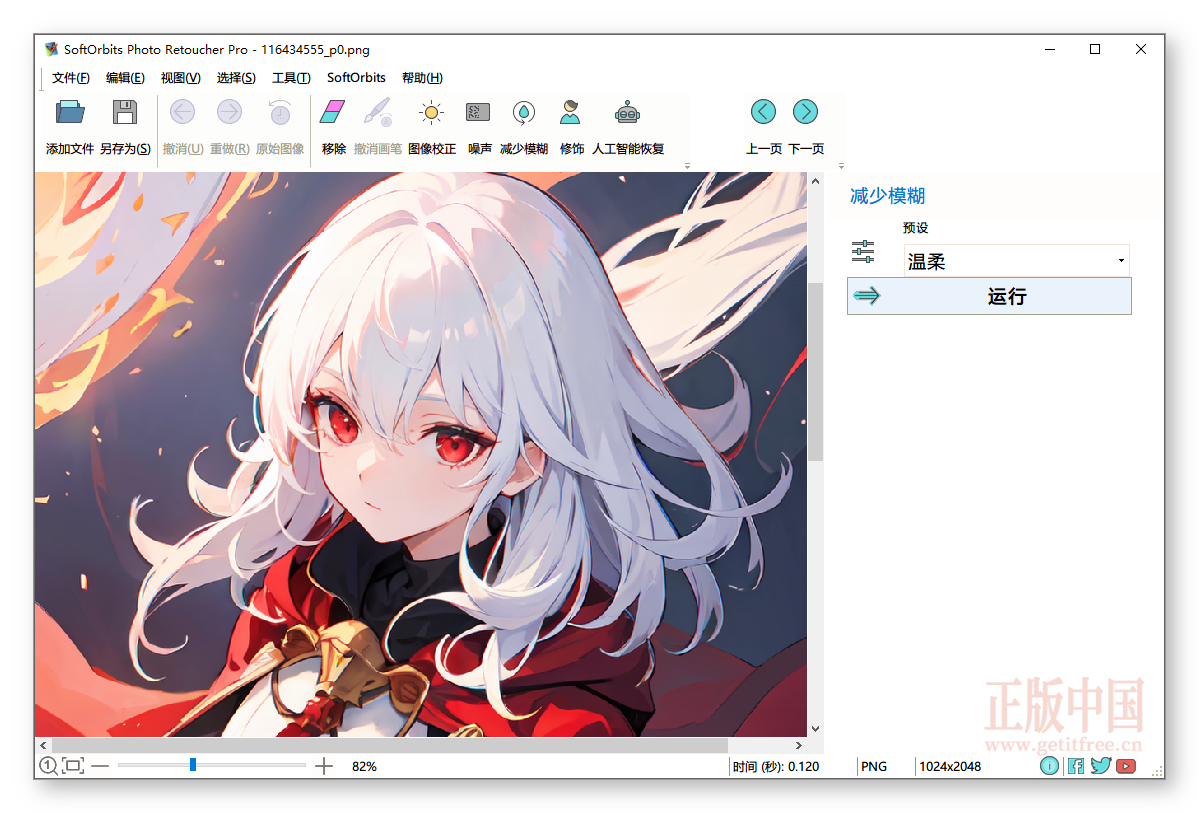The height and width of the screenshot is (813, 1199).
Task: Click the 添加文件 (add file) folder icon
Action: (70, 112)
